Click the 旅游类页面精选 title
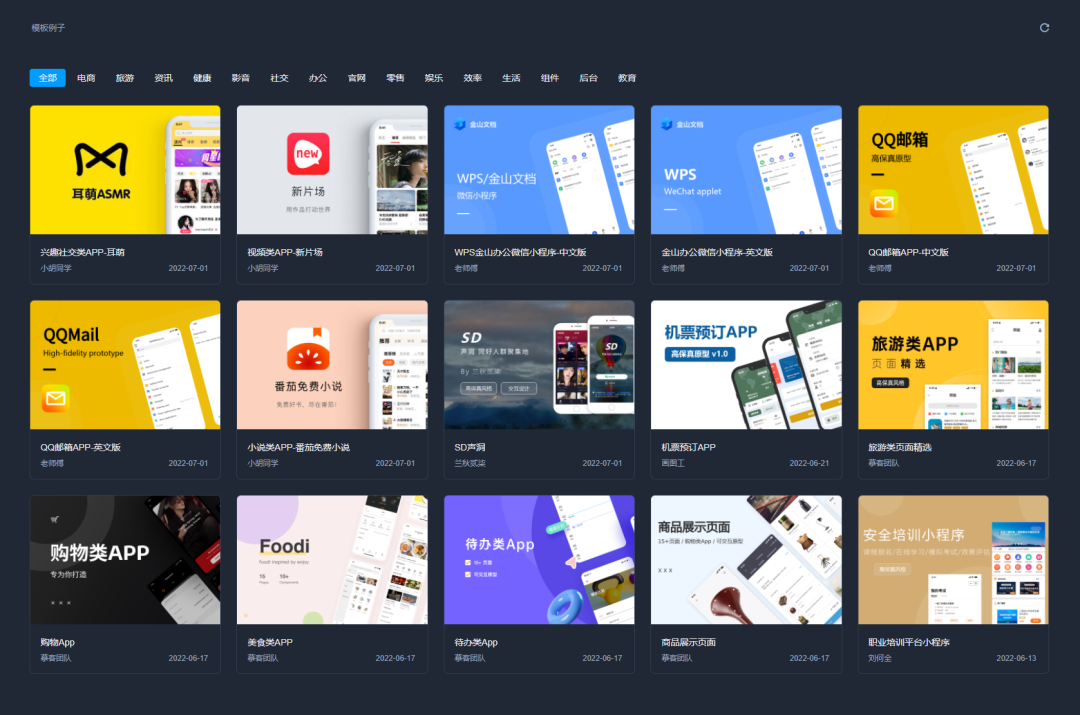 pyautogui.click(x=900, y=447)
